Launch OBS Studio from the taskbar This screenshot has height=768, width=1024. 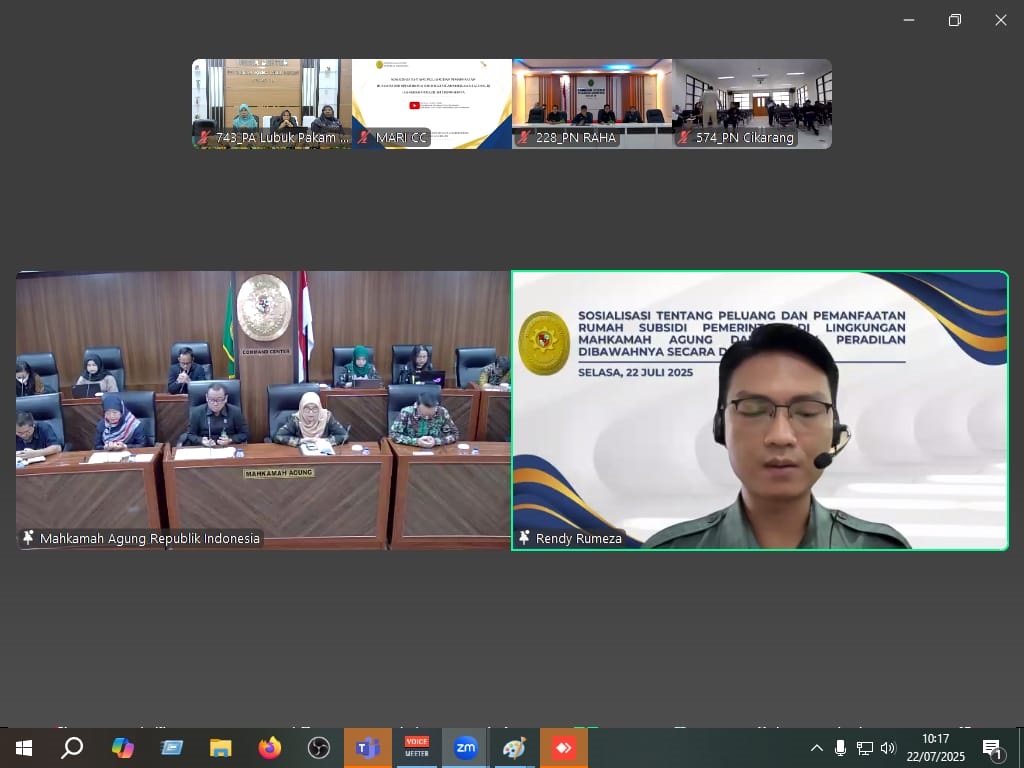tap(319, 748)
